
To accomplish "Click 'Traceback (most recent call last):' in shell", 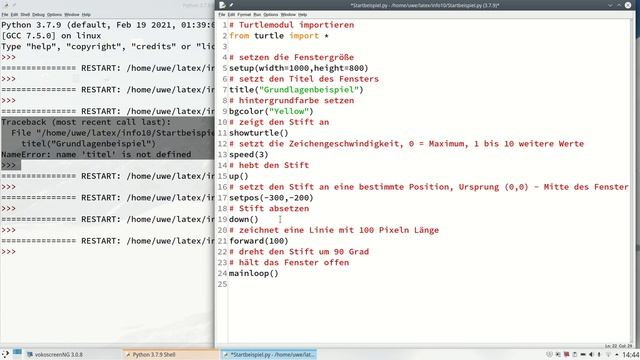I will pyautogui.click(x=86, y=122).
